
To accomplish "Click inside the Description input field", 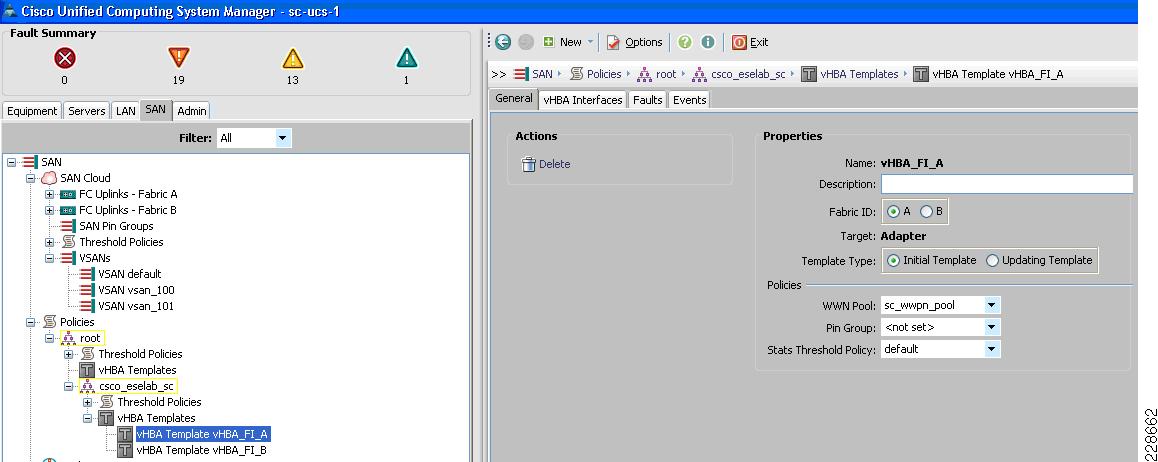I will coord(1007,184).
